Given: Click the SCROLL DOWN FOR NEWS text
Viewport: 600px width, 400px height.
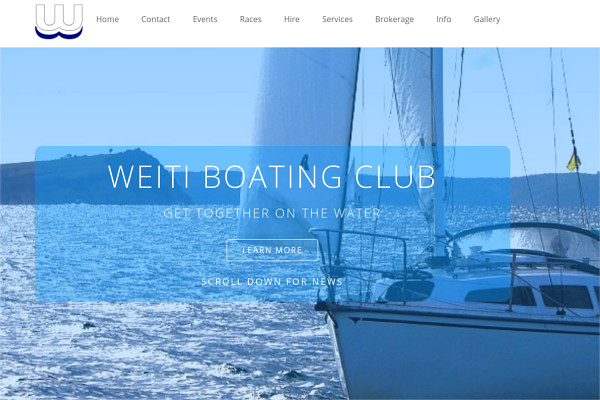Looking at the screenshot, I should click(x=272, y=282).
